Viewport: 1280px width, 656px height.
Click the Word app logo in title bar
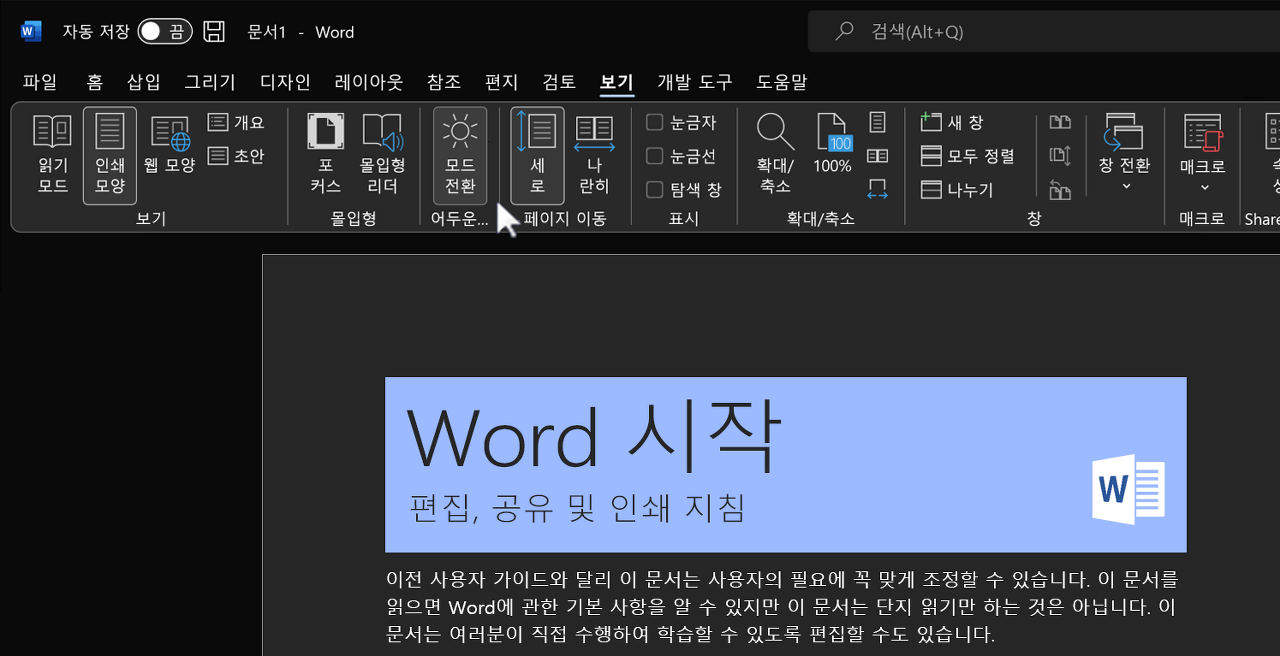coord(31,32)
